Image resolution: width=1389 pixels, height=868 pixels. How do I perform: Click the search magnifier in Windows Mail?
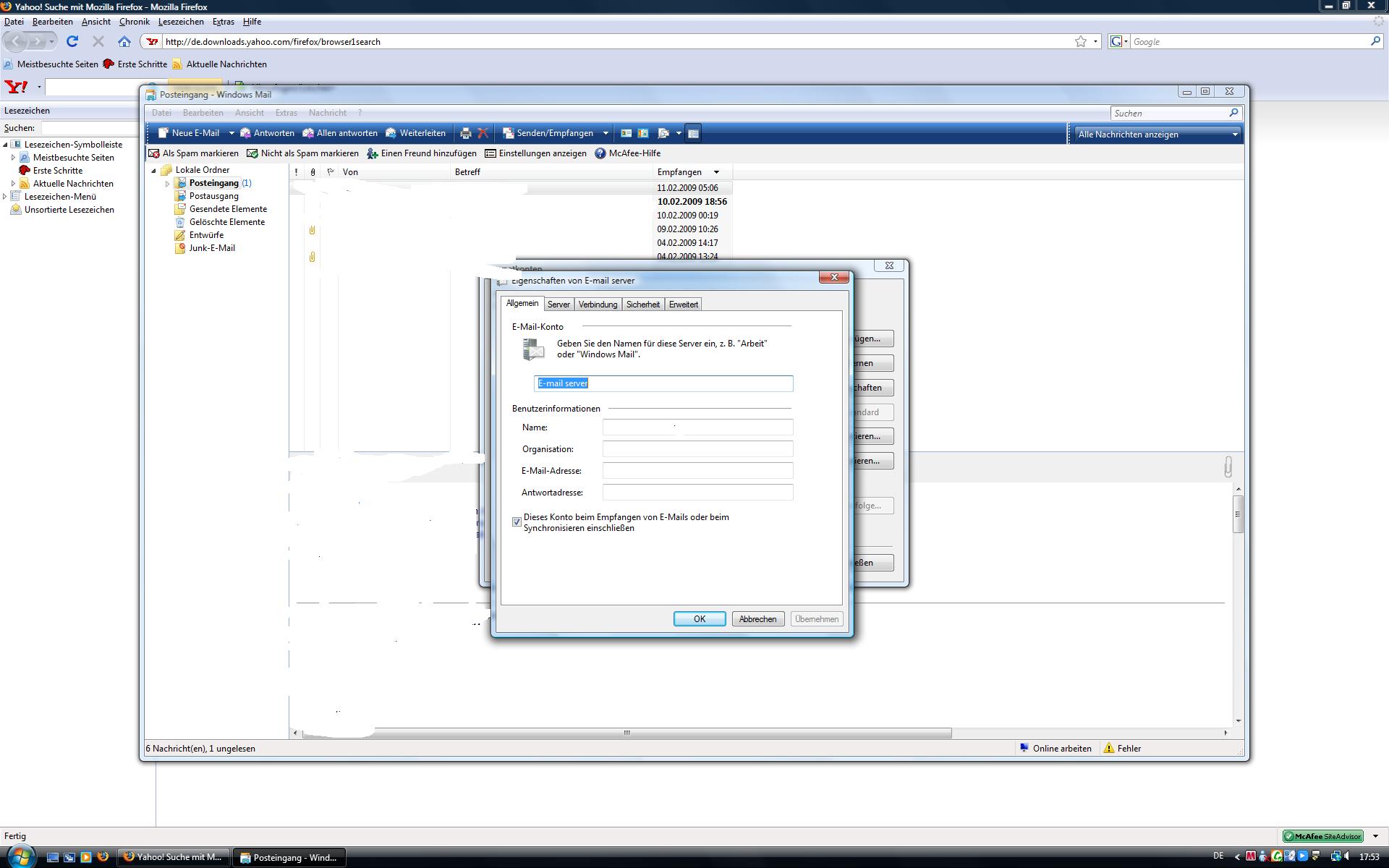[x=1233, y=113]
